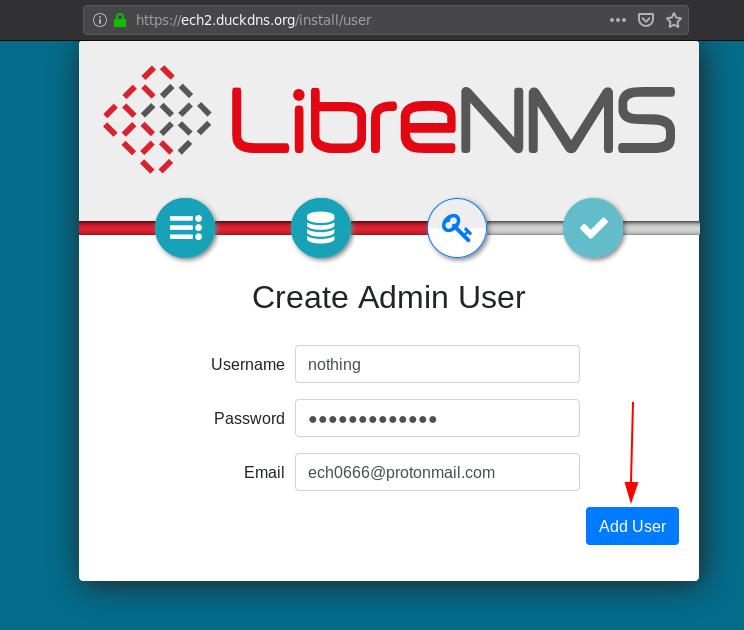
Task: Click into the Password field
Action: (437, 418)
